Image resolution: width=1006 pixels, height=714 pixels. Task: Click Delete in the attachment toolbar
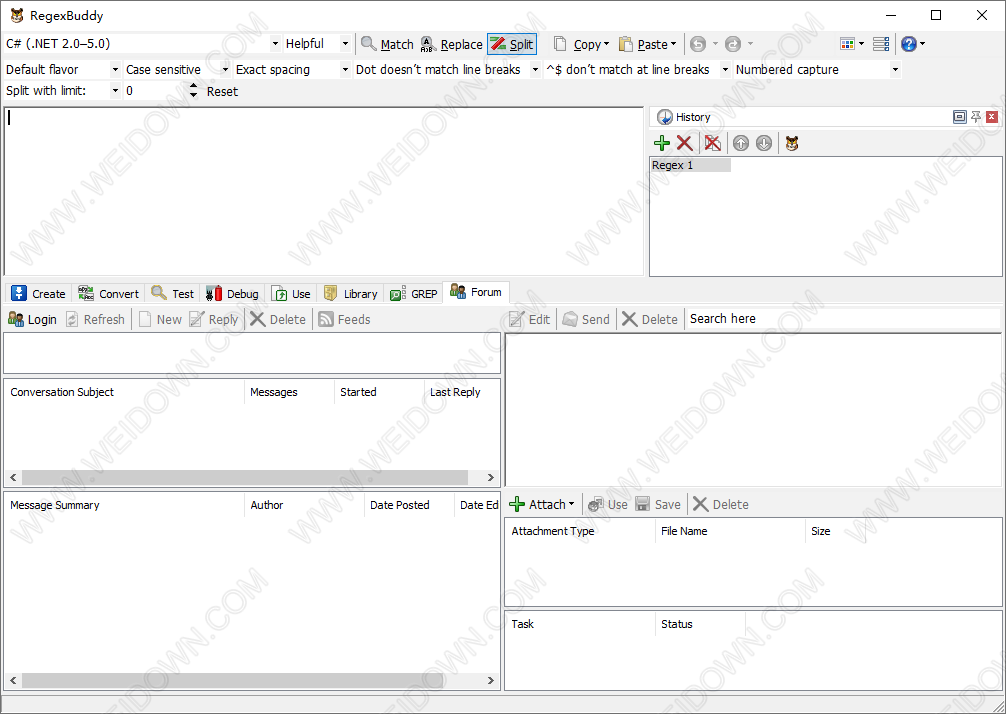point(721,504)
